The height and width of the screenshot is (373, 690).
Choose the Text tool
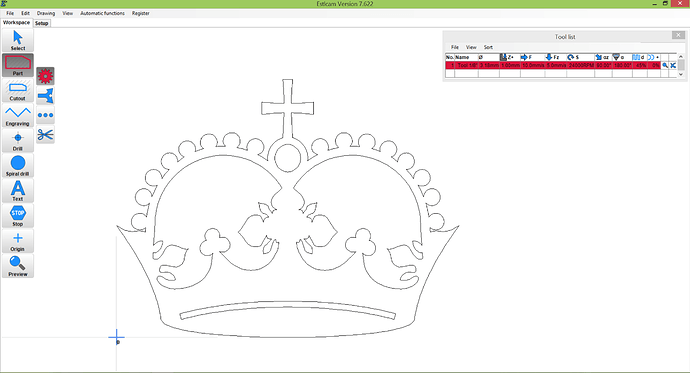18,191
